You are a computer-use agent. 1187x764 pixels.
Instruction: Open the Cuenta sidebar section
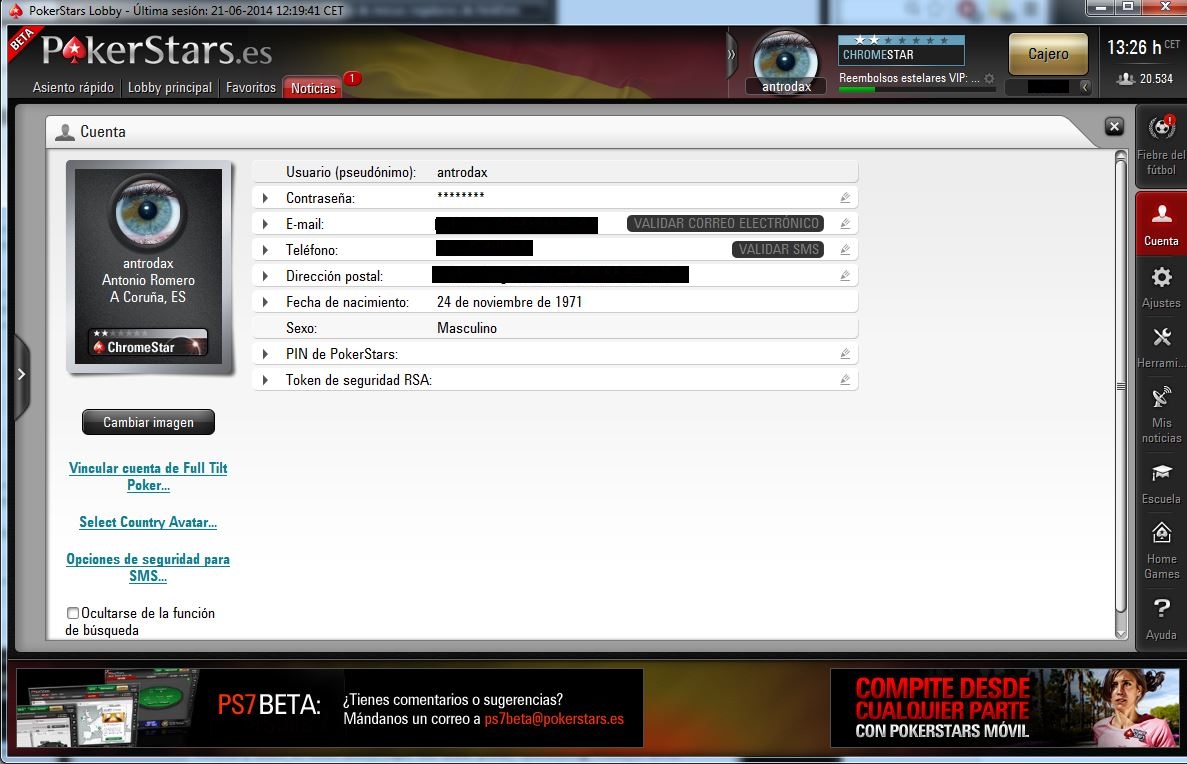pos(1161,223)
